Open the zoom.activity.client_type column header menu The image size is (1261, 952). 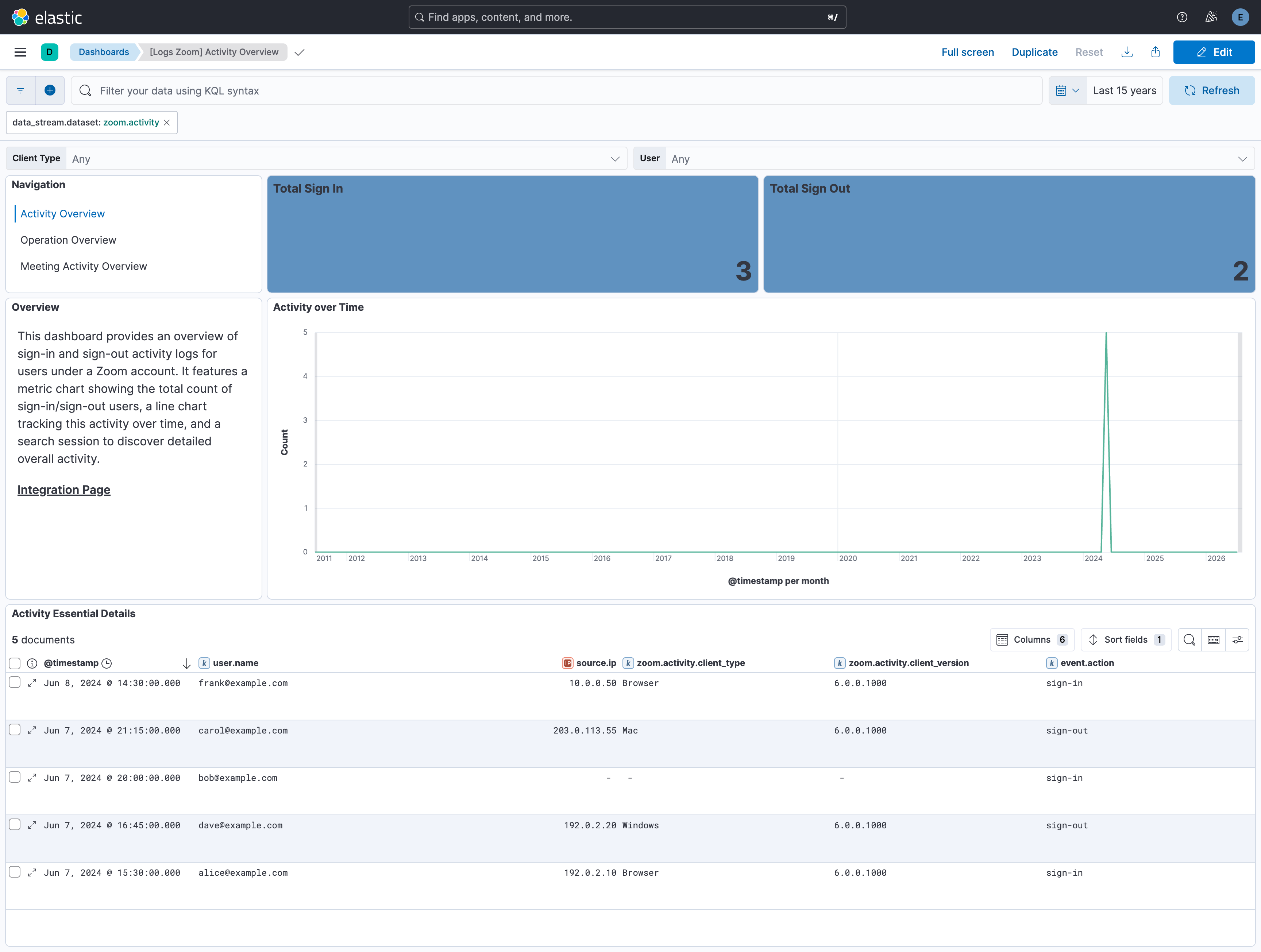click(x=690, y=663)
